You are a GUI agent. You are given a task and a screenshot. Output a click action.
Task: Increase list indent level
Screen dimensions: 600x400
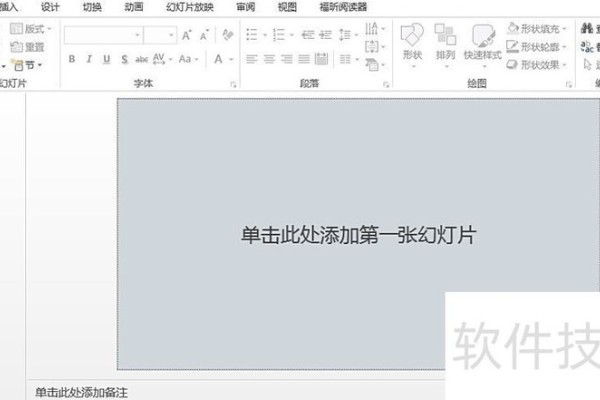click(x=325, y=35)
